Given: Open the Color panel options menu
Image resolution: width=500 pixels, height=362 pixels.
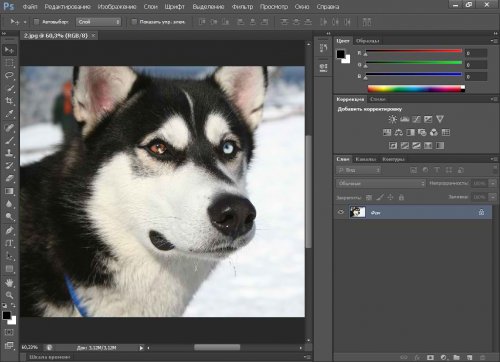Looking at the screenshot, I should [x=494, y=41].
